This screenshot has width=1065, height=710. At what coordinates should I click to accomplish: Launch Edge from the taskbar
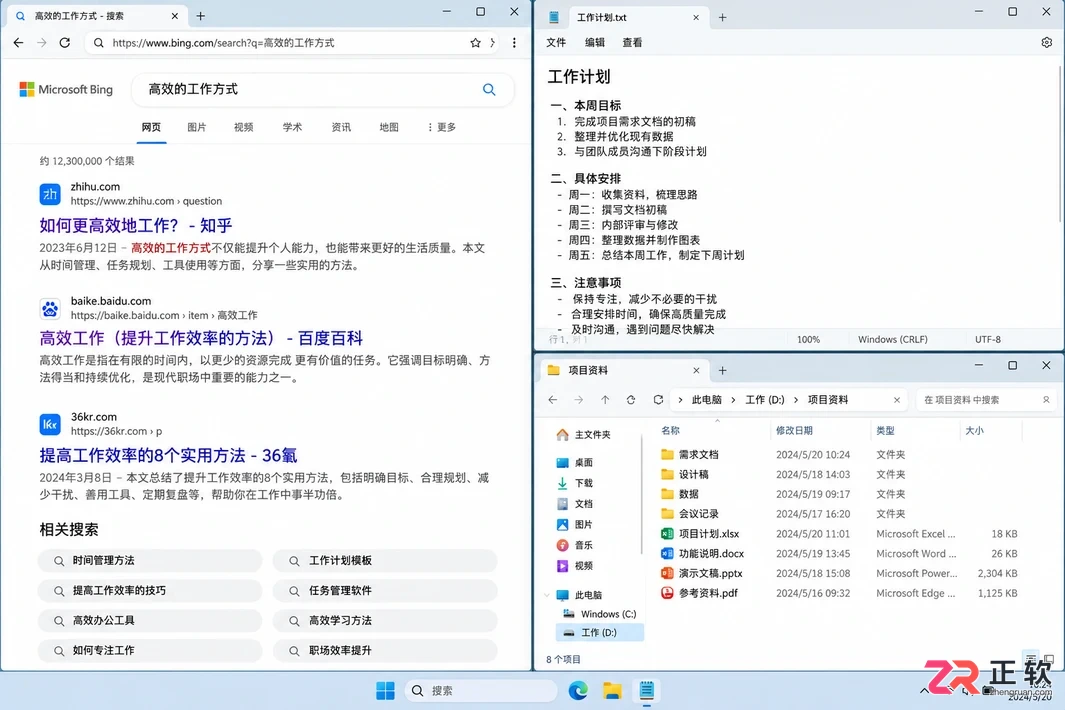coord(578,690)
